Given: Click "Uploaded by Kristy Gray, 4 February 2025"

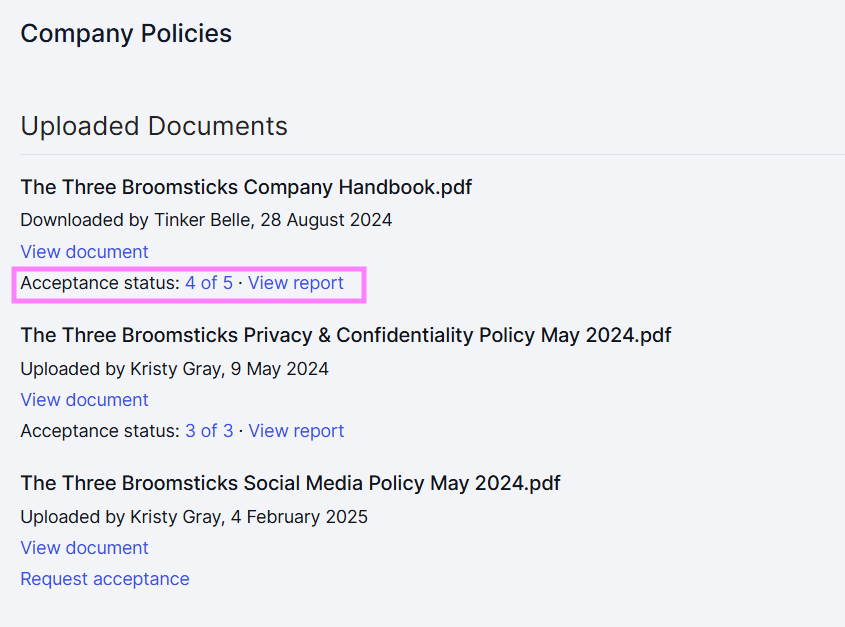Looking at the screenshot, I should click(x=194, y=517).
